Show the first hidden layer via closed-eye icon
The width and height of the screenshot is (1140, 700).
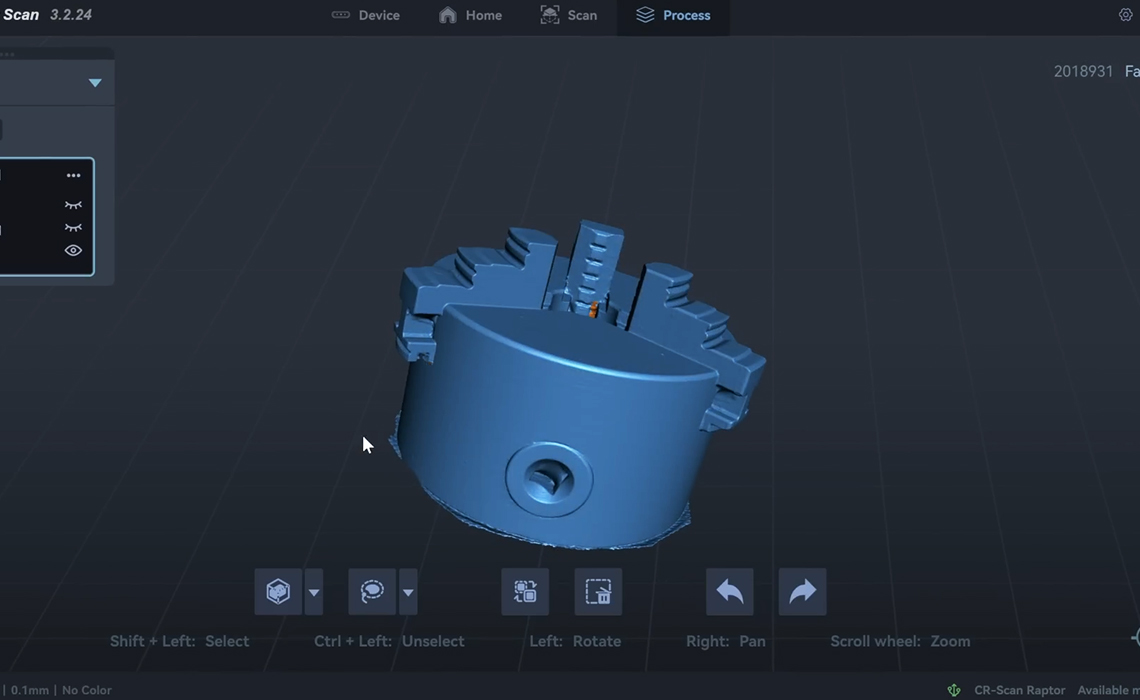tap(73, 204)
